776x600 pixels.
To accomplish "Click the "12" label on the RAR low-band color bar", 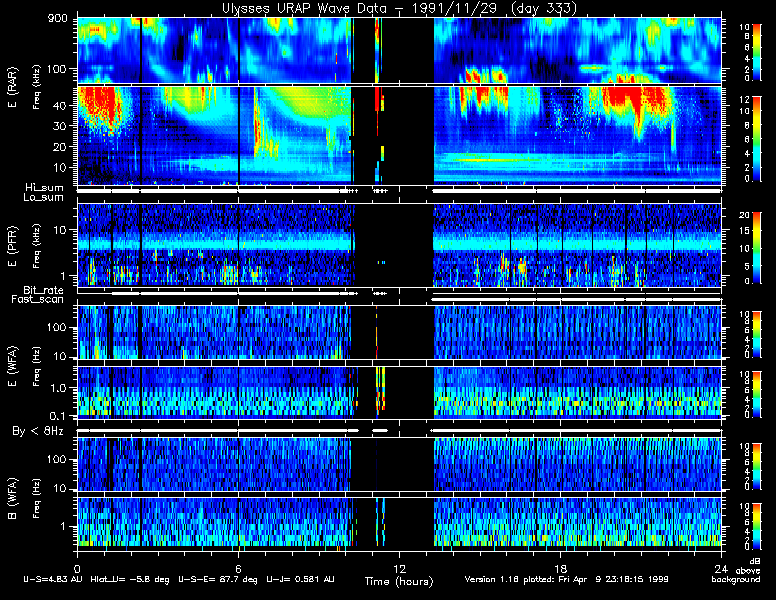I will 744,100.
